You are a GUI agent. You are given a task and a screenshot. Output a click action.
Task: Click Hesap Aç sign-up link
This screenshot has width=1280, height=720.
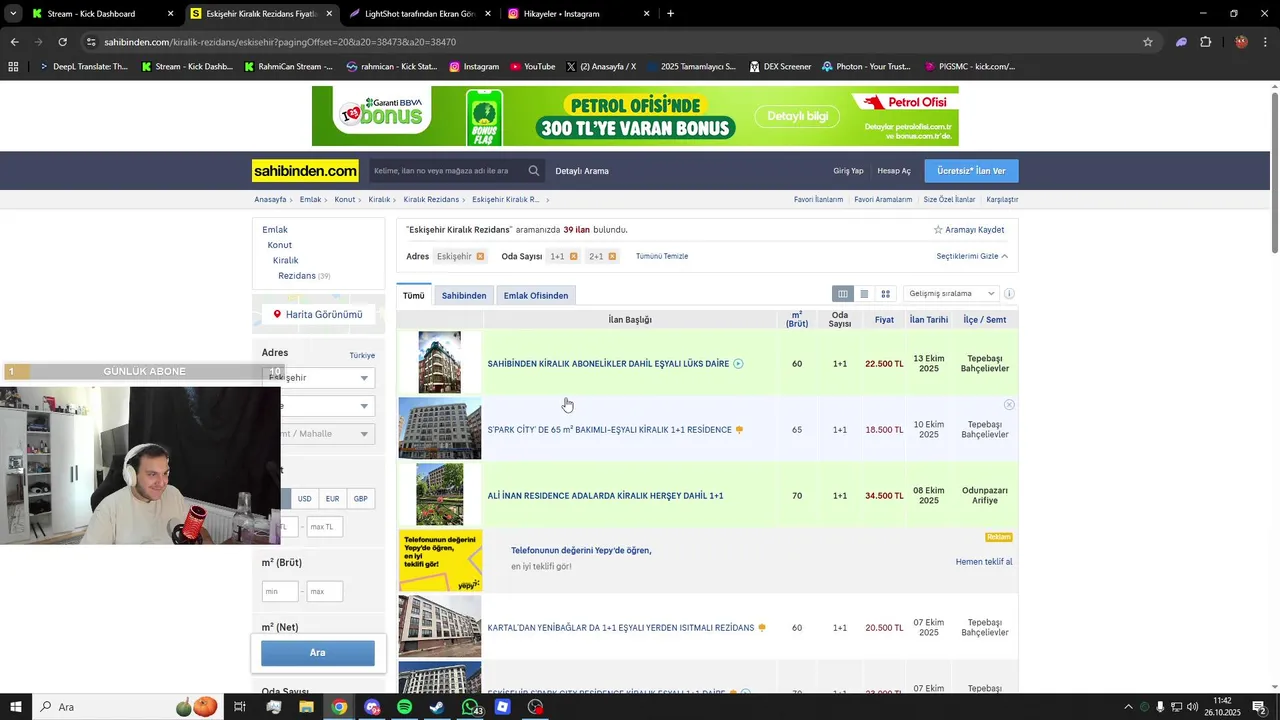click(894, 171)
